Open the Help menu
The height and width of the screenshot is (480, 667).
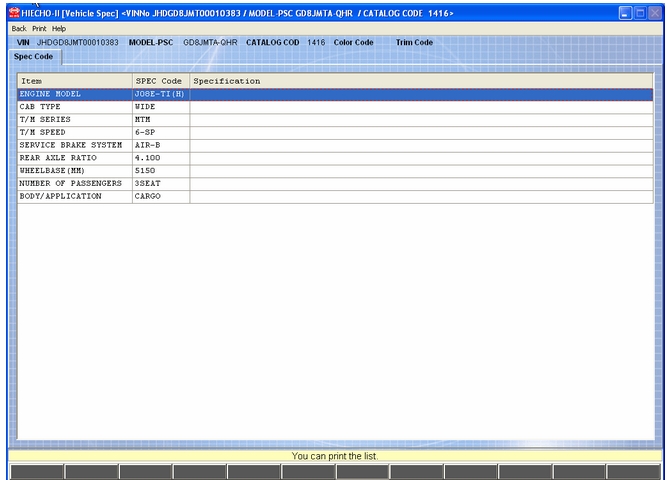point(59,28)
